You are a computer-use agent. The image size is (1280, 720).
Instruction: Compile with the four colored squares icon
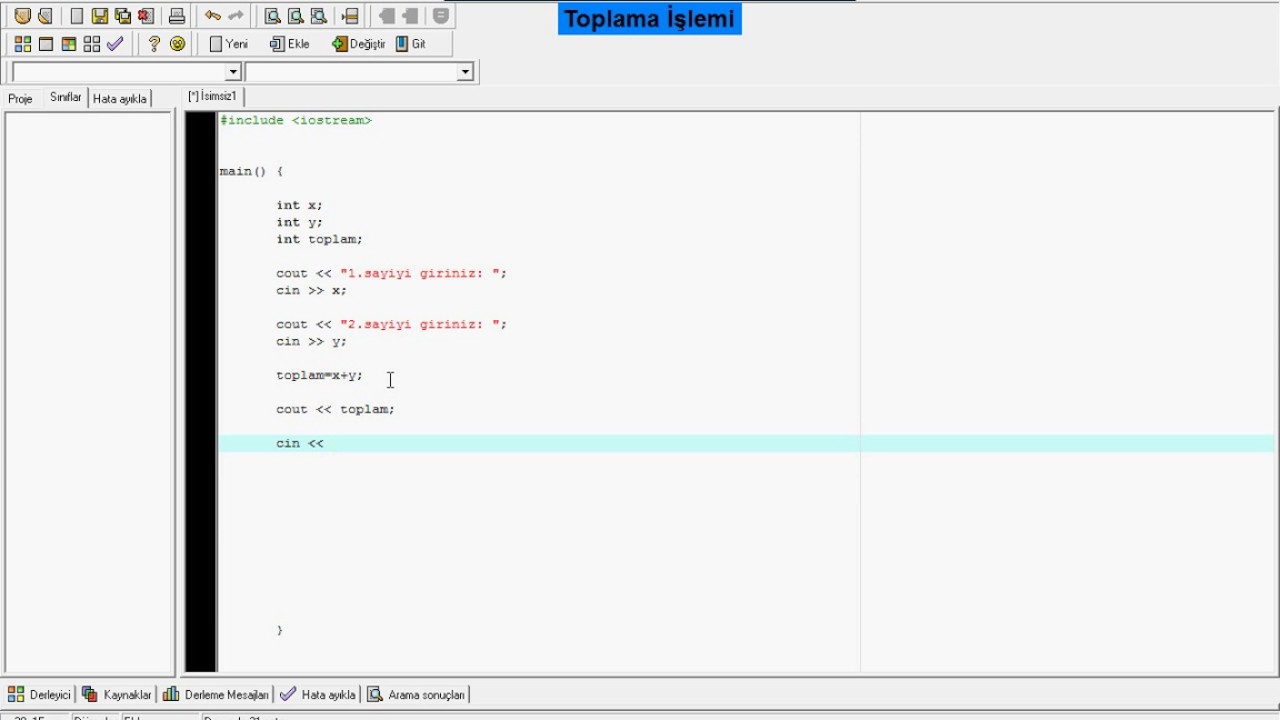click(22, 44)
